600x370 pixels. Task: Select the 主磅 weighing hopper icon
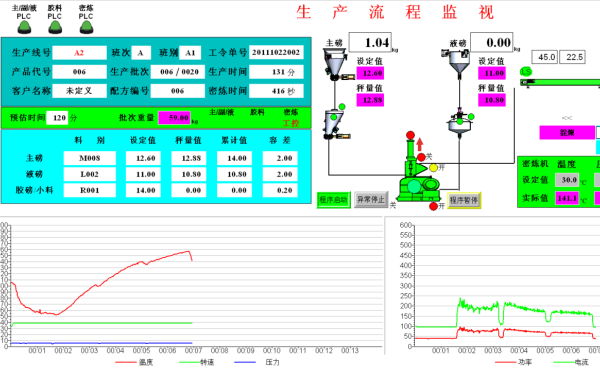(x=335, y=64)
